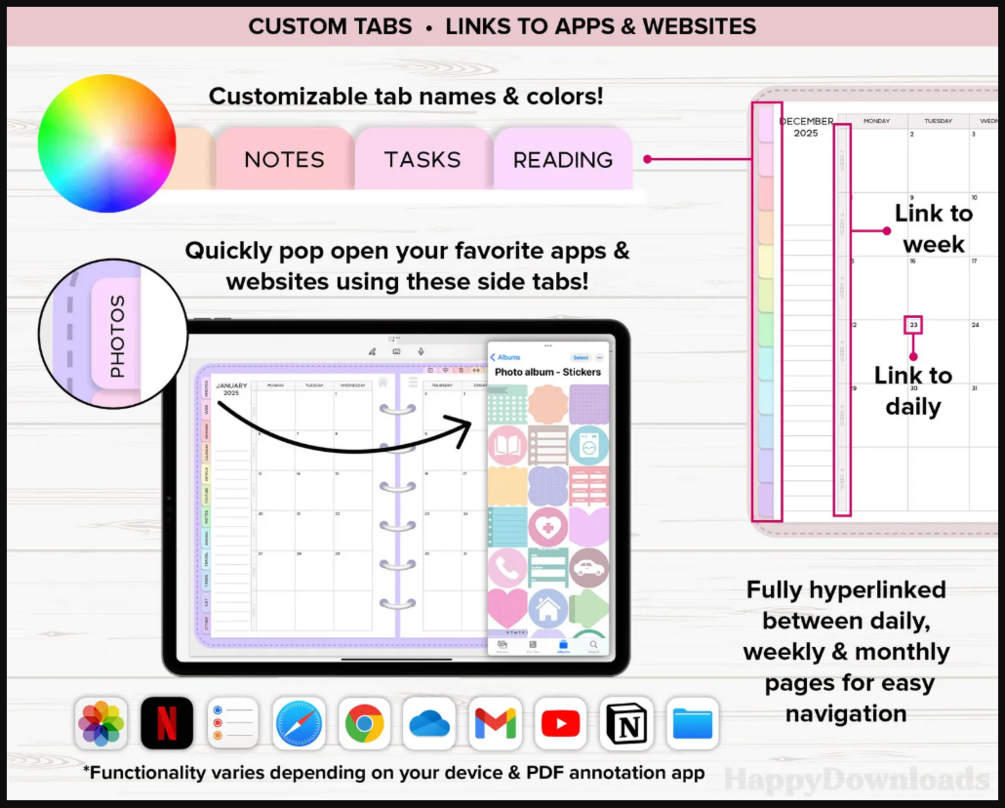Open the blue Files folder icon
The image size is (1005, 808).
692,723
